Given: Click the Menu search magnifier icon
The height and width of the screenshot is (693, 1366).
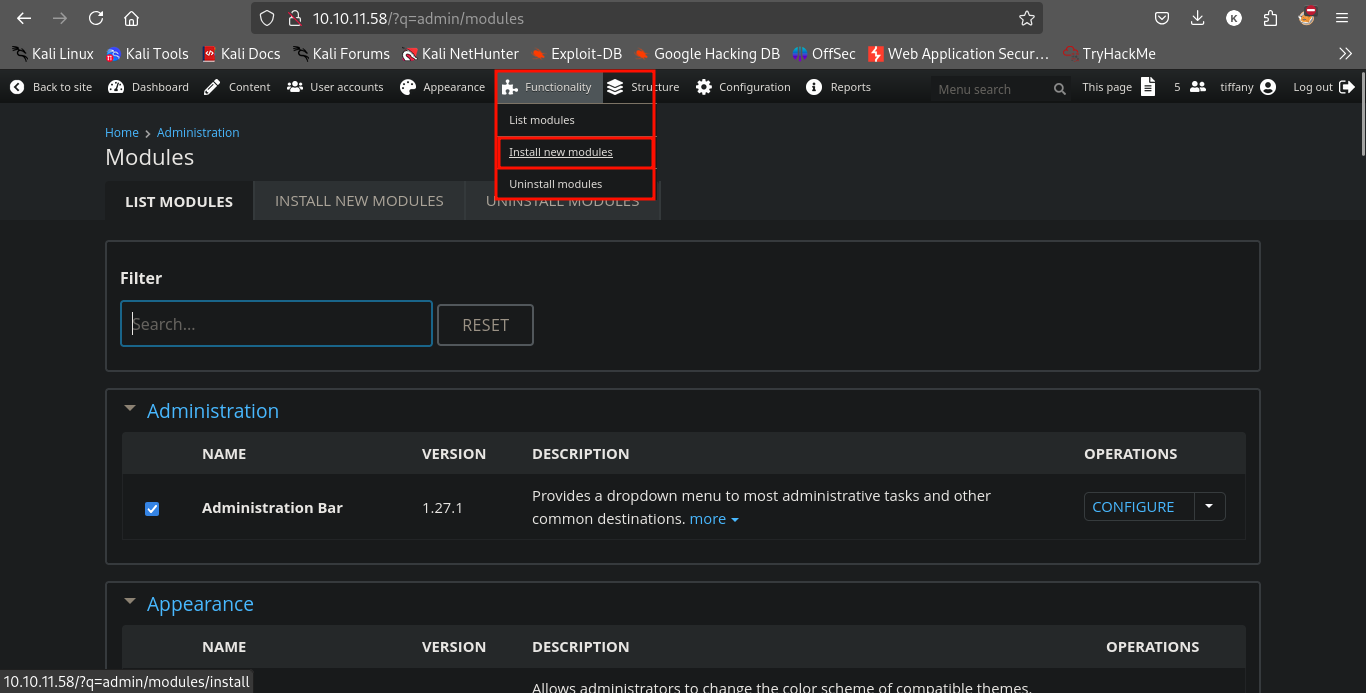Looking at the screenshot, I should pyautogui.click(x=1059, y=89).
